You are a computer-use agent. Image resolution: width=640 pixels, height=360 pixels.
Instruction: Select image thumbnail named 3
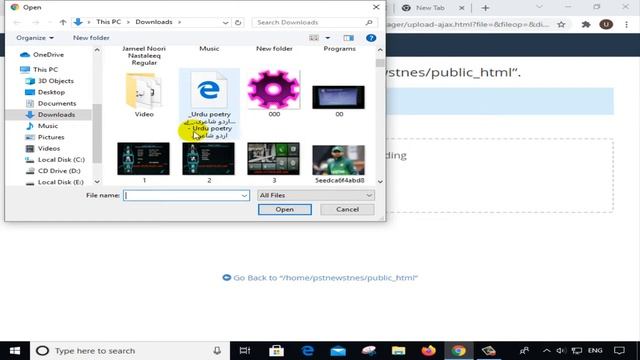(274, 162)
